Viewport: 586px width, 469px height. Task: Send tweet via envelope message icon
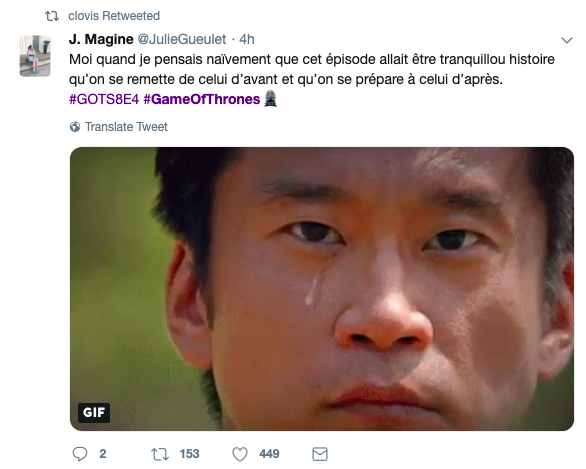coord(320,454)
